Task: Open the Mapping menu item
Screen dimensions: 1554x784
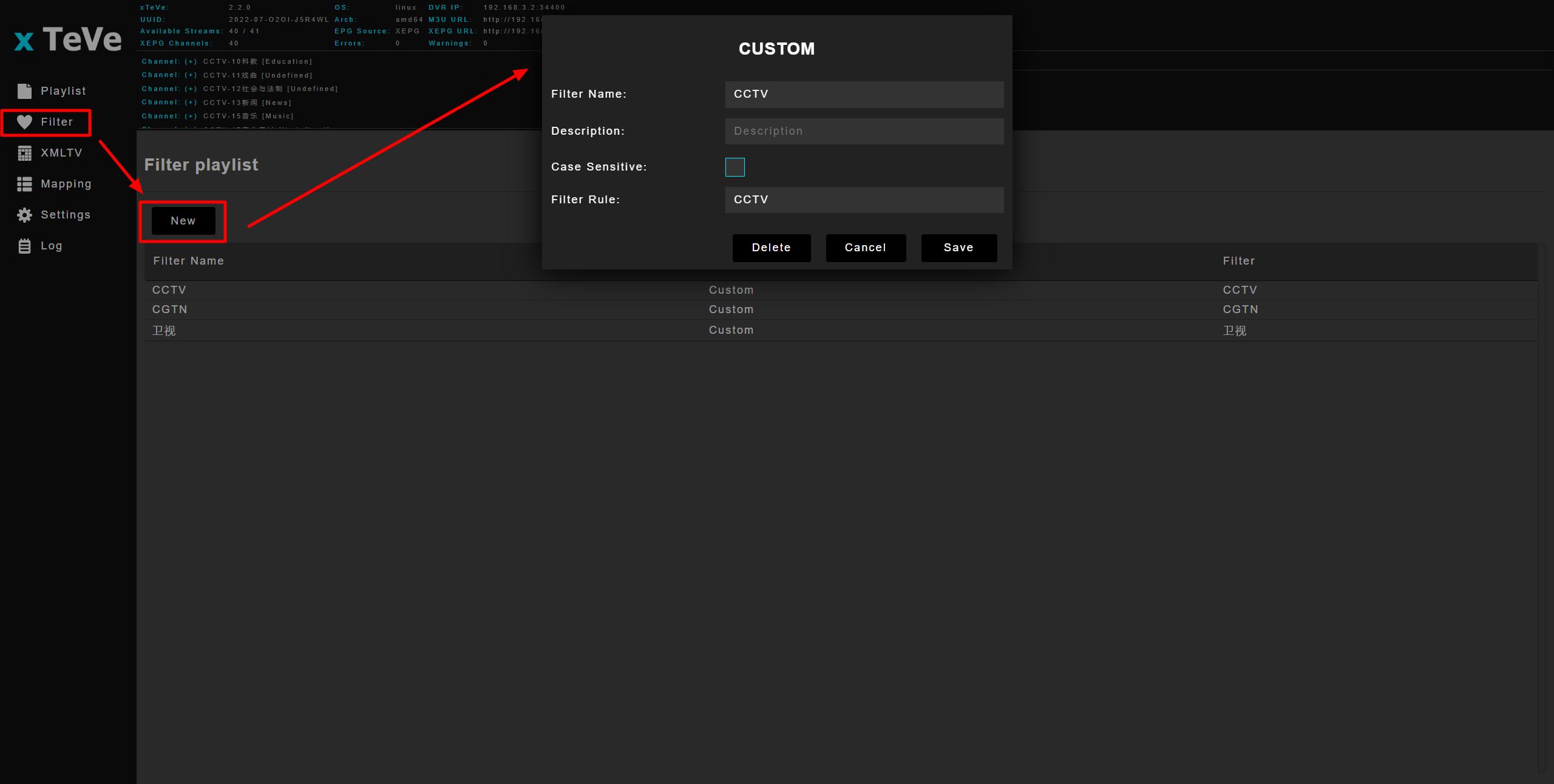Action: pyautogui.click(x=66, y=184)
